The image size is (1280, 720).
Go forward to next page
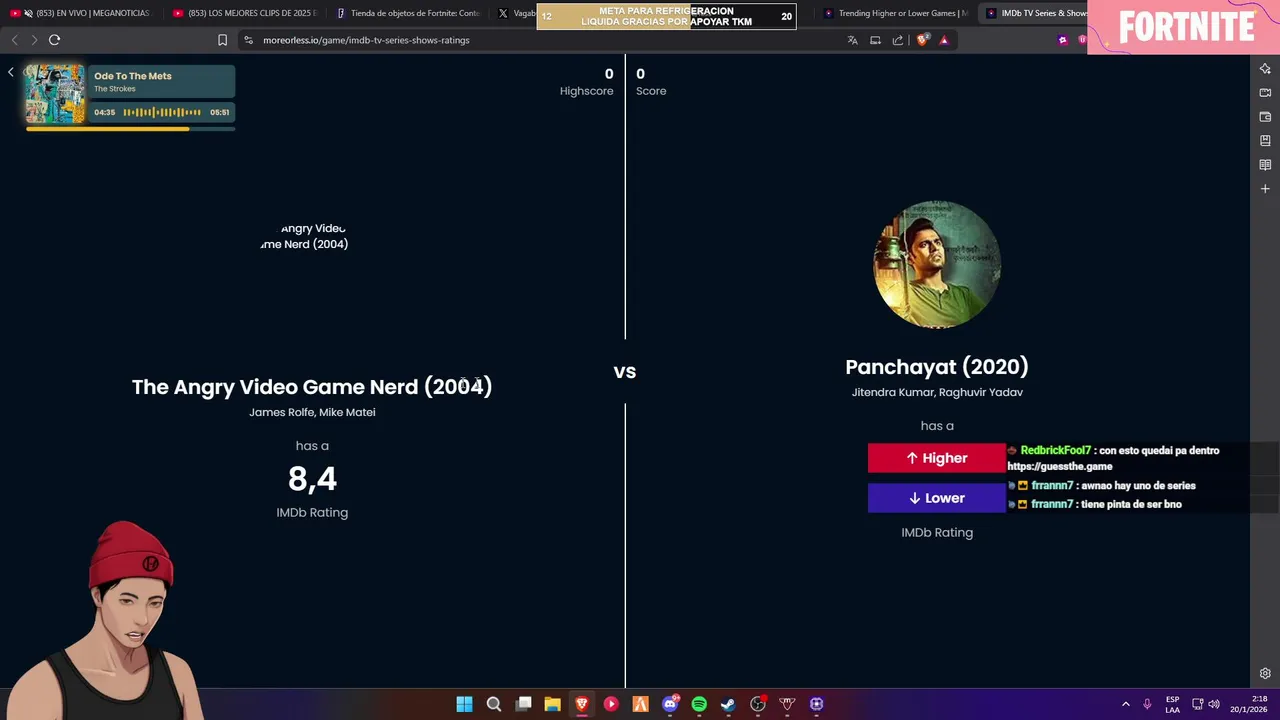34,40
